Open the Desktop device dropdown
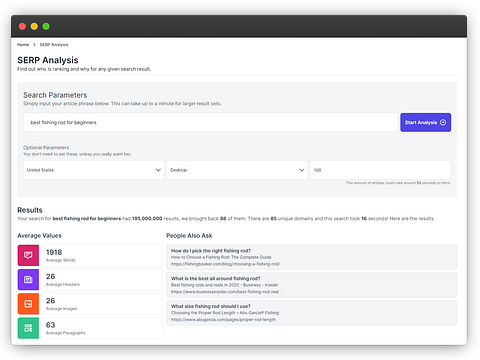The height and width of the screenshot is (360, 480). coord(237,170)
